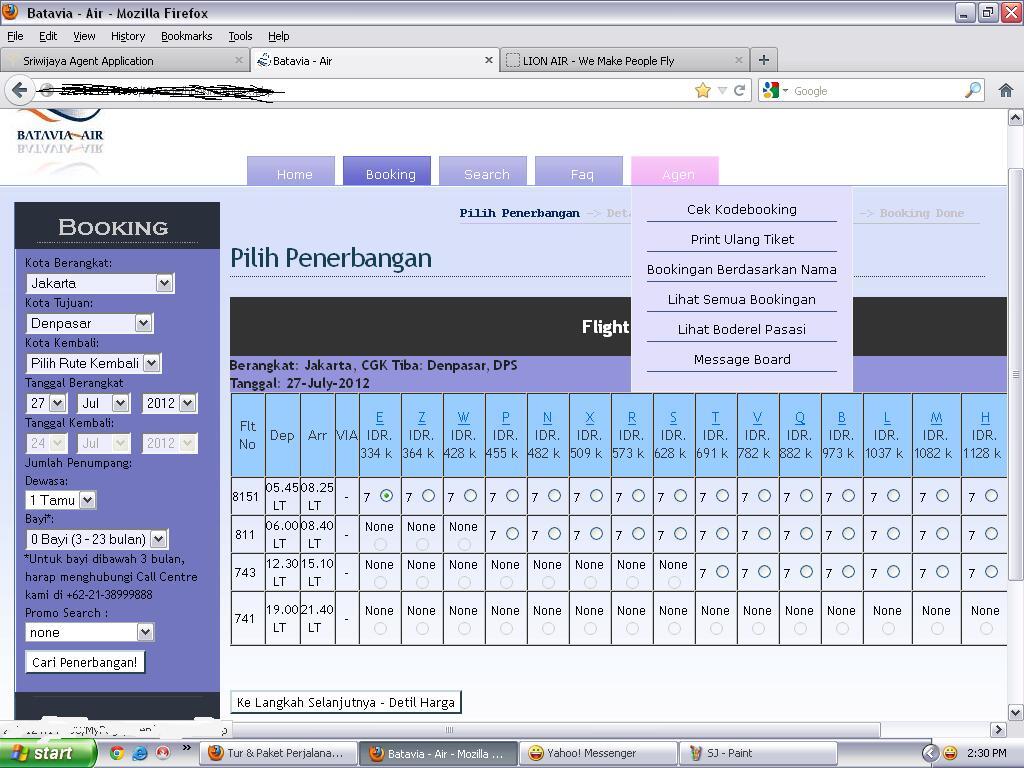Click the vertical scrollbar down arrow
This screenshot has height=768, width=1024.
1016,712
